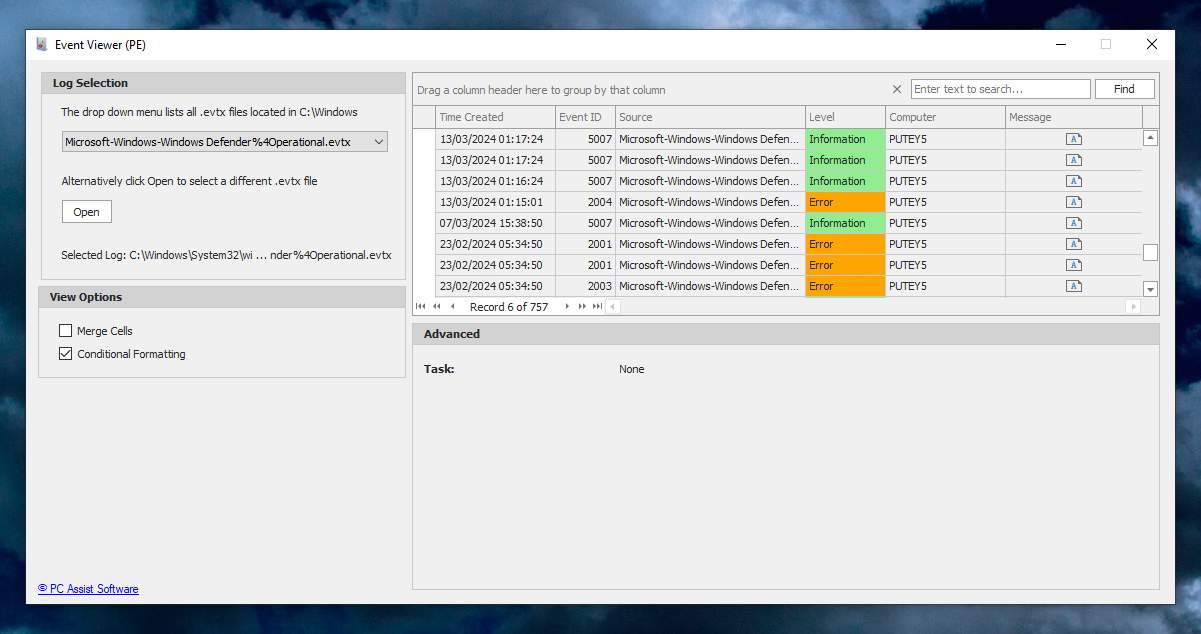Screen dimensions: 1201x634
Task: Click the Message column header
Action: 1073,117
